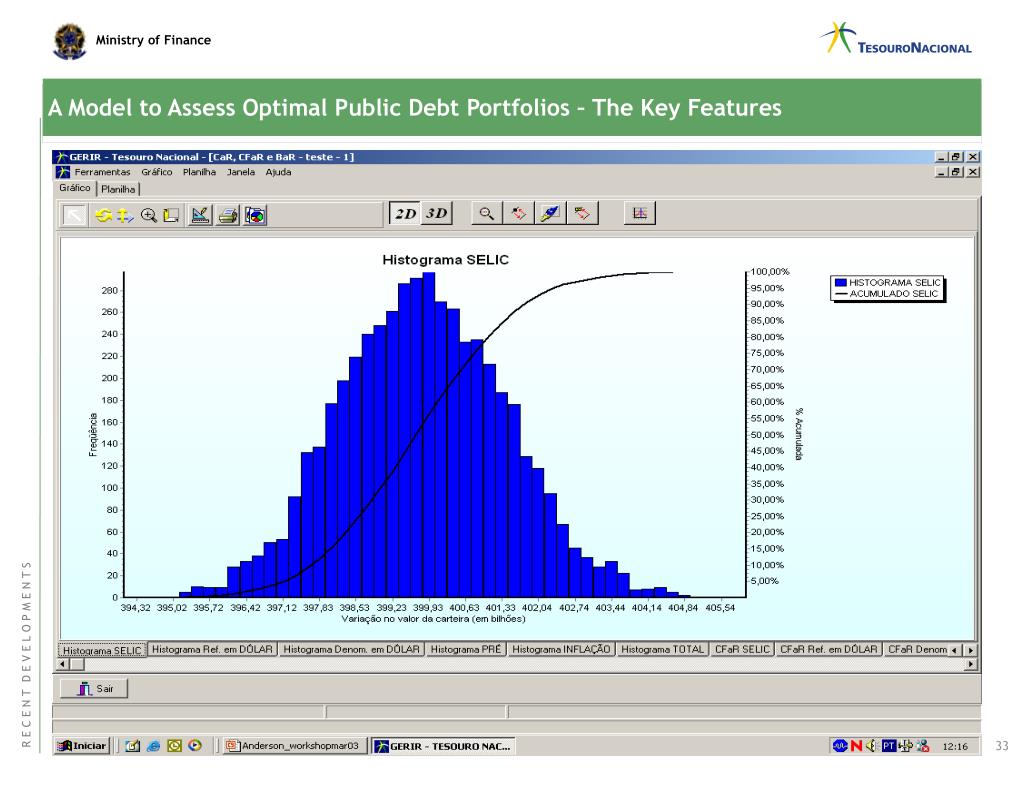Click the red tag icon after magnifier
The image size is (1024, 791).
pos(519,213)
